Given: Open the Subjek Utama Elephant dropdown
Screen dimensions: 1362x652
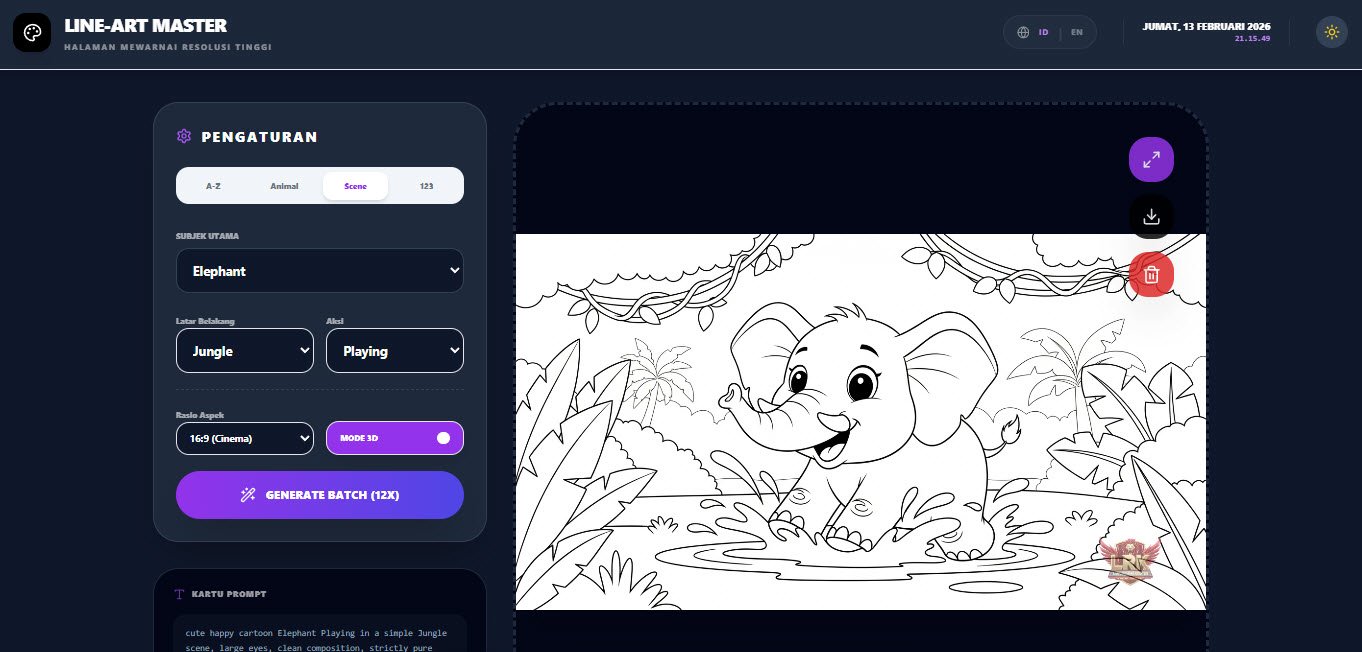Looking at the screenshot, I should pos(320,271).
